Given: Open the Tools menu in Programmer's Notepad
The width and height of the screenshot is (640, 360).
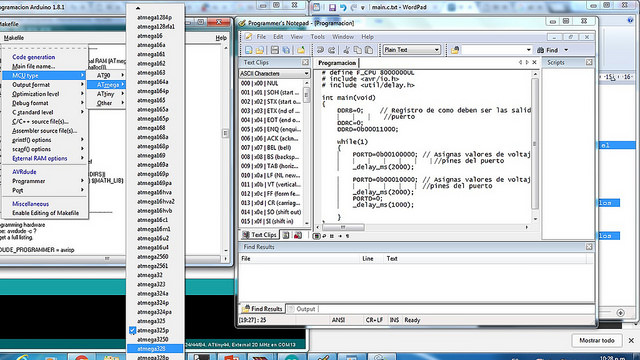Looking at the screenshot, I should click(318, 37).
